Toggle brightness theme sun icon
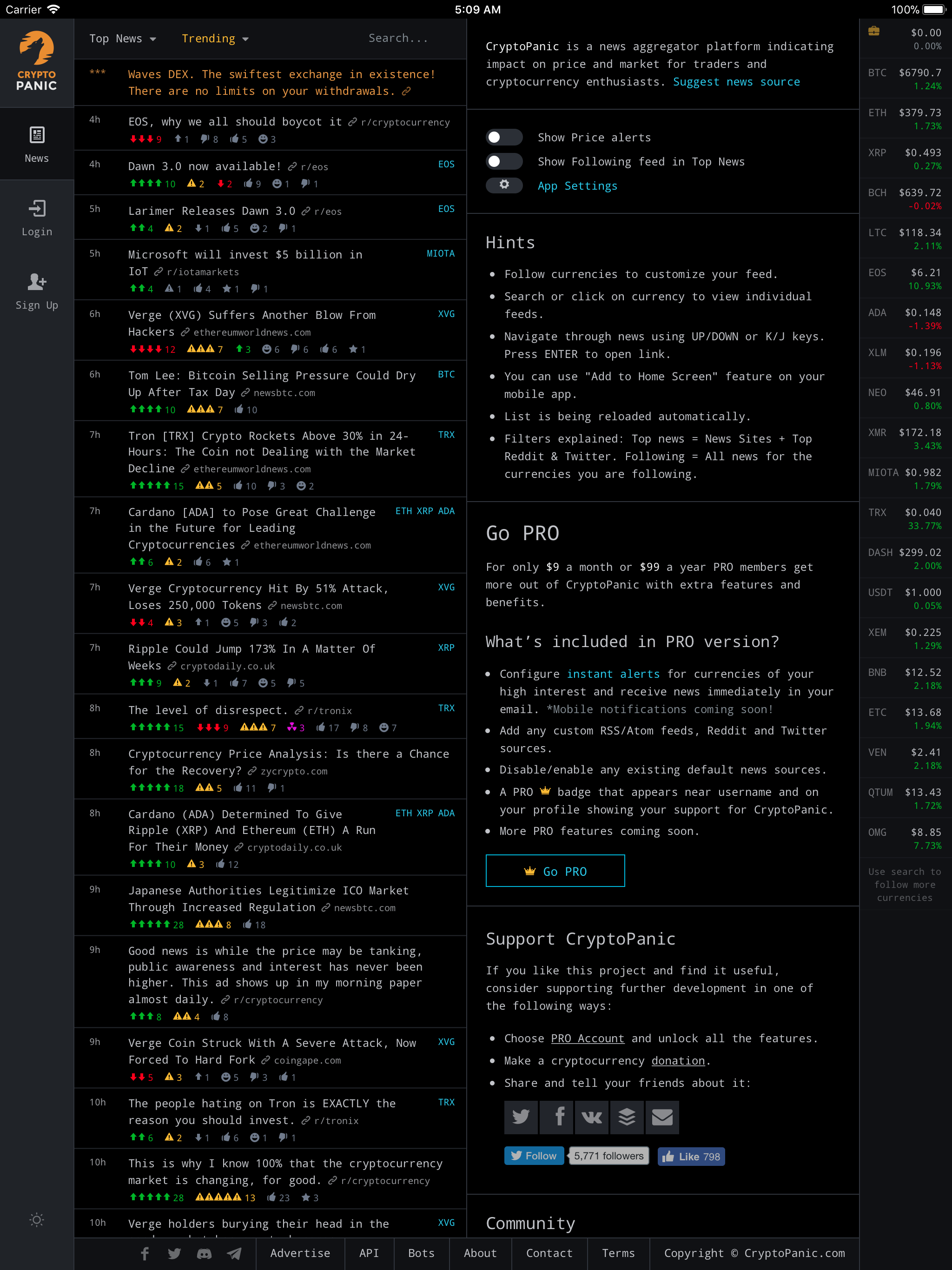The height and width of the screenshot is (1270, 952). pyautogui.click(x=37, y=1219)
